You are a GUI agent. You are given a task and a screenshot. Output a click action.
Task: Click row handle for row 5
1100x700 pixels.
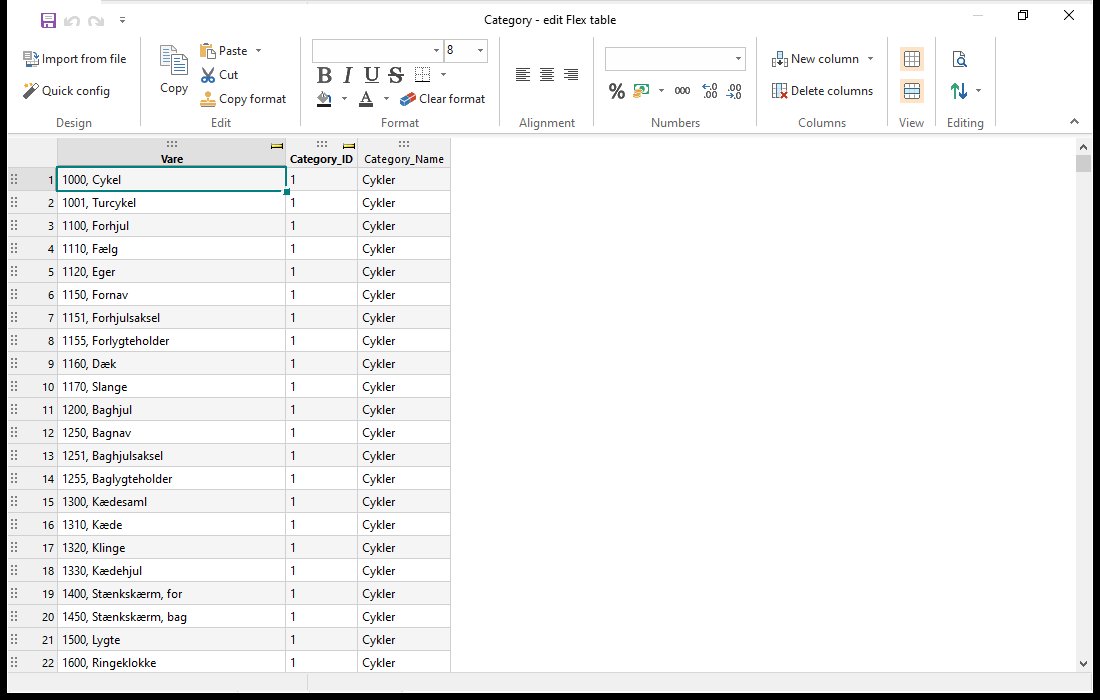coord(14,271)
